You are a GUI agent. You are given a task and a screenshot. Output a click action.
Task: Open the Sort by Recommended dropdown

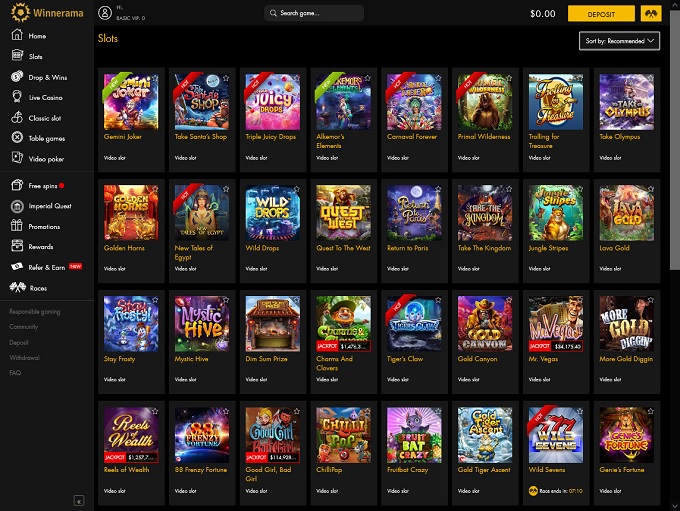(x=619, y=41)
